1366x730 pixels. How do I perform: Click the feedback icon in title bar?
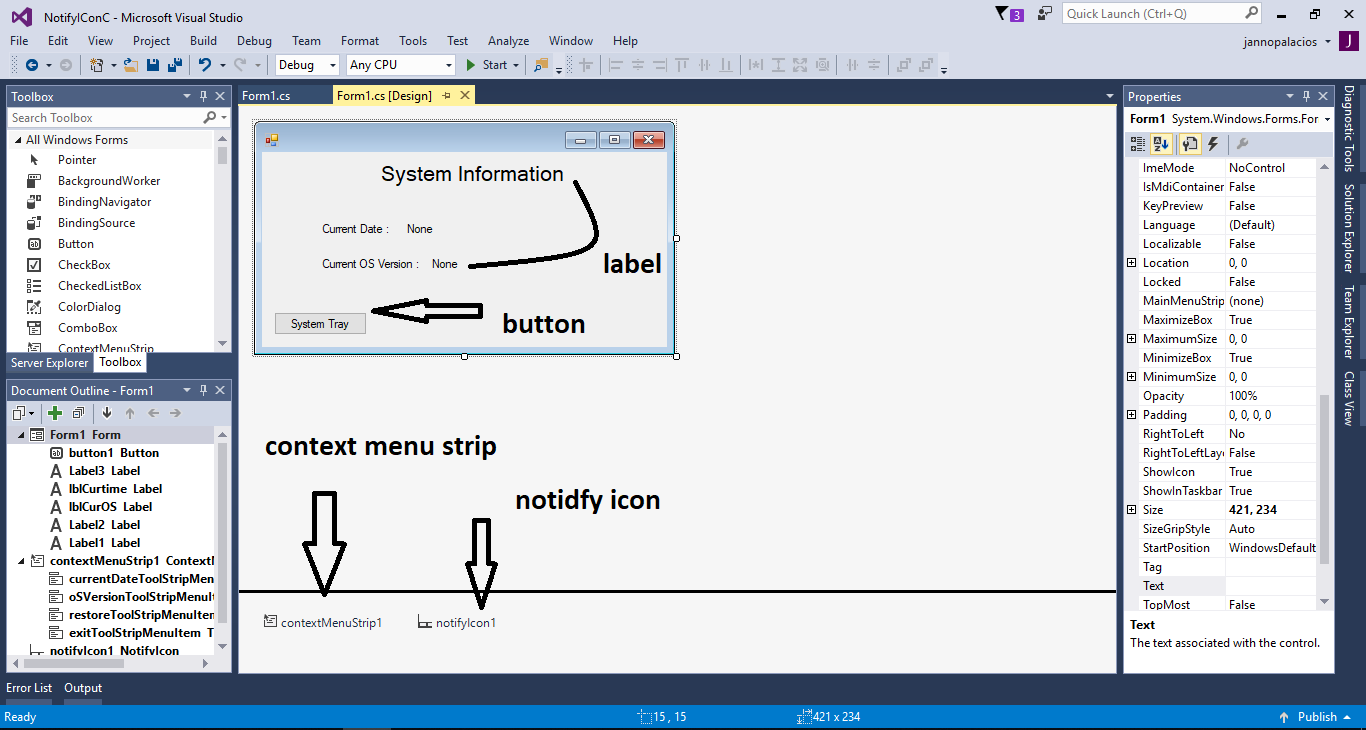[1045, 14]
